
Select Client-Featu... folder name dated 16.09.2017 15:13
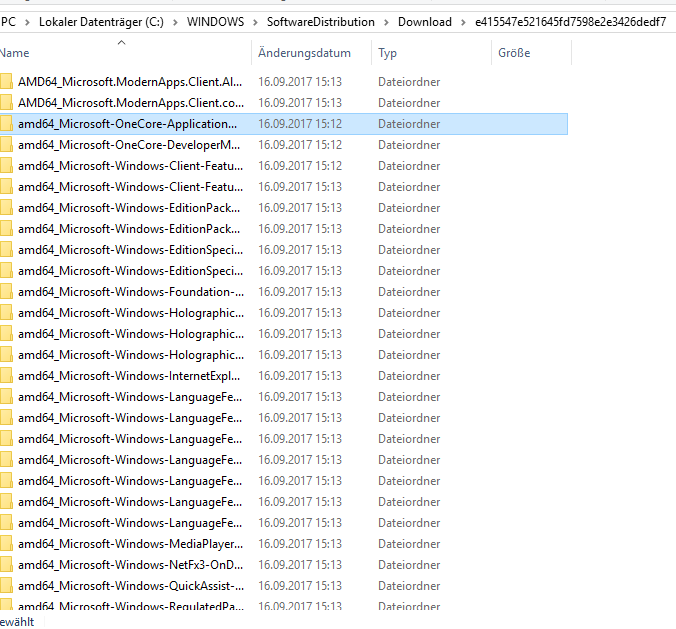coord(130,187)
